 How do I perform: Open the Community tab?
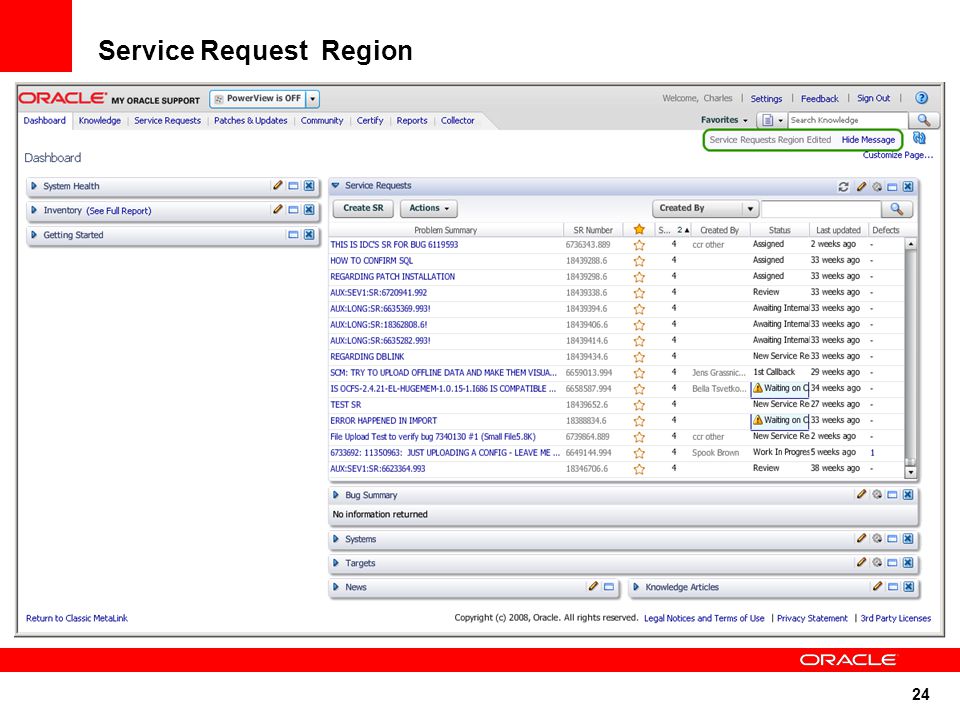click(x=321, y=121)
